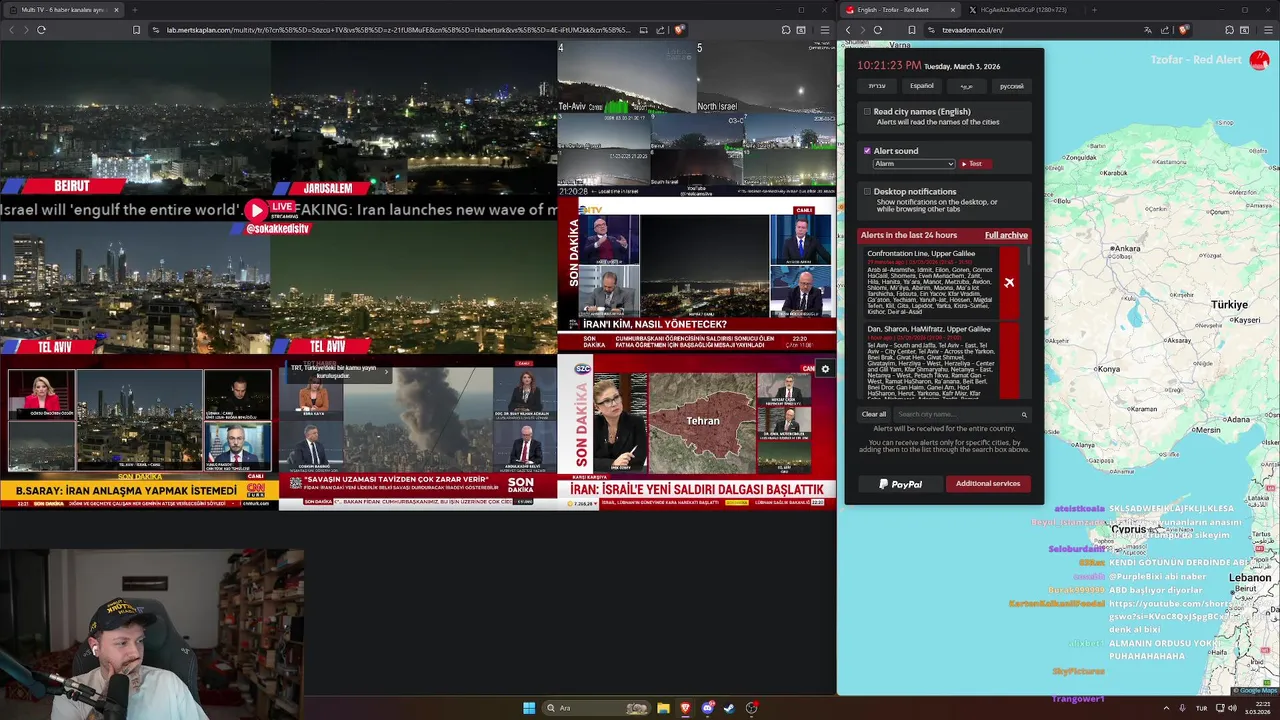Image resolution: width=1280 pixels, height=720 pixels.
Task: Click the Multi TV address bar URL
Action: click(398, 30)
